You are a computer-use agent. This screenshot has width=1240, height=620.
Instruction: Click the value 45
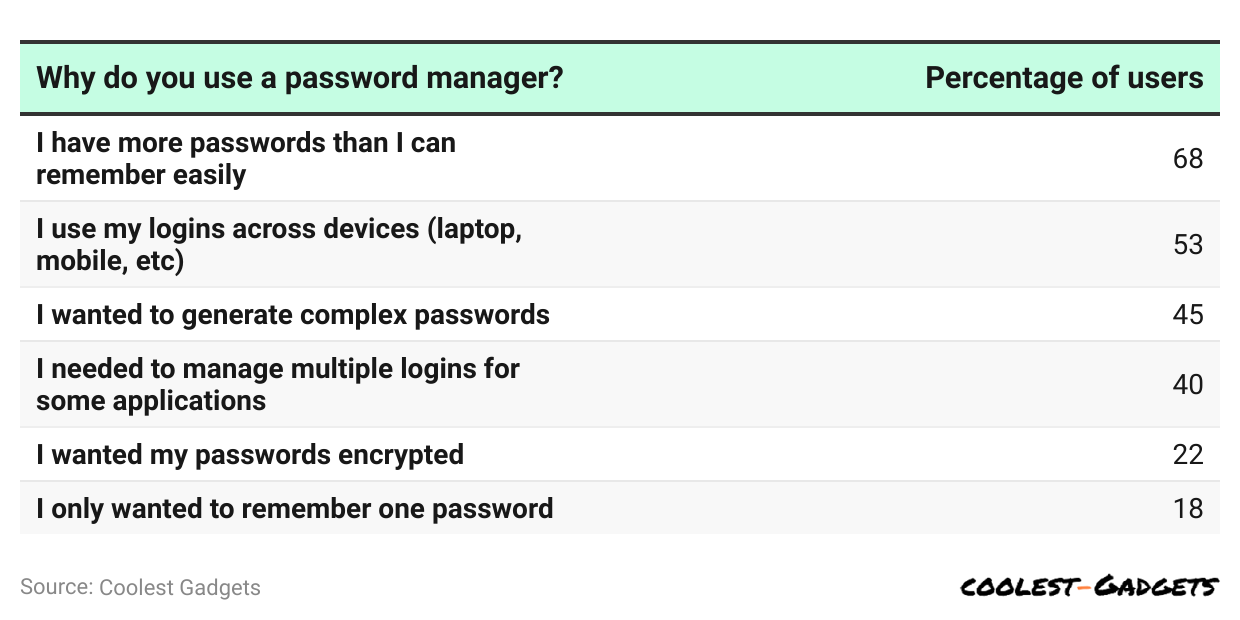(1188, 315)
